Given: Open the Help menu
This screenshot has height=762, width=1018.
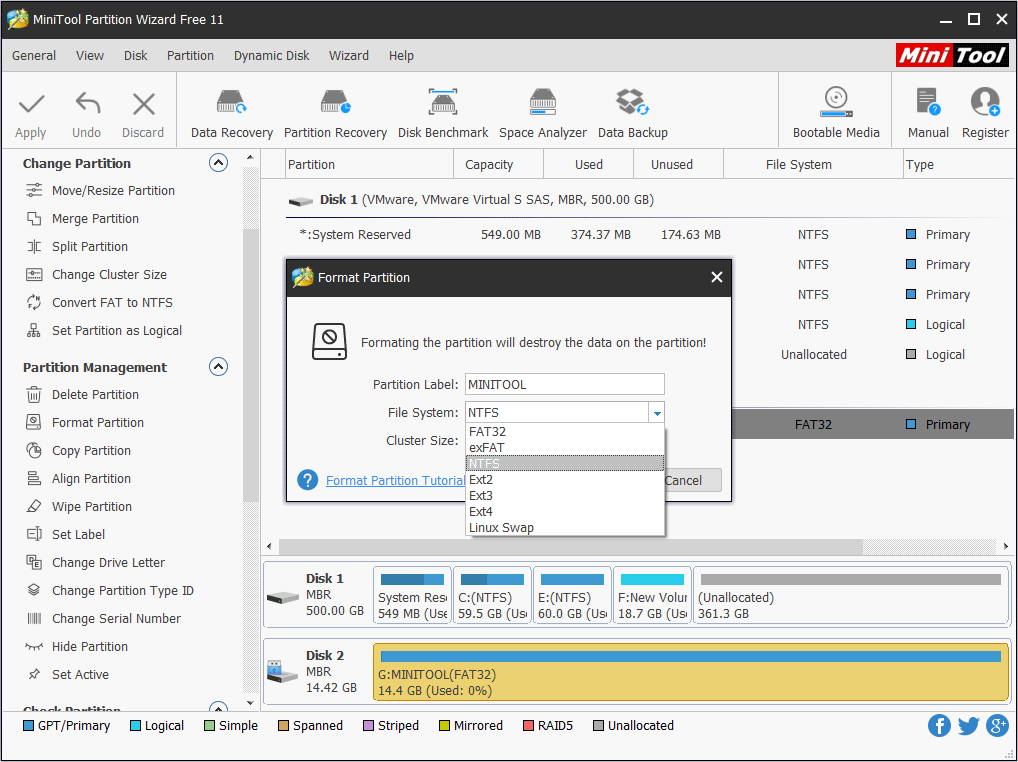Looking at the screenshot, I should pos(401,55).
